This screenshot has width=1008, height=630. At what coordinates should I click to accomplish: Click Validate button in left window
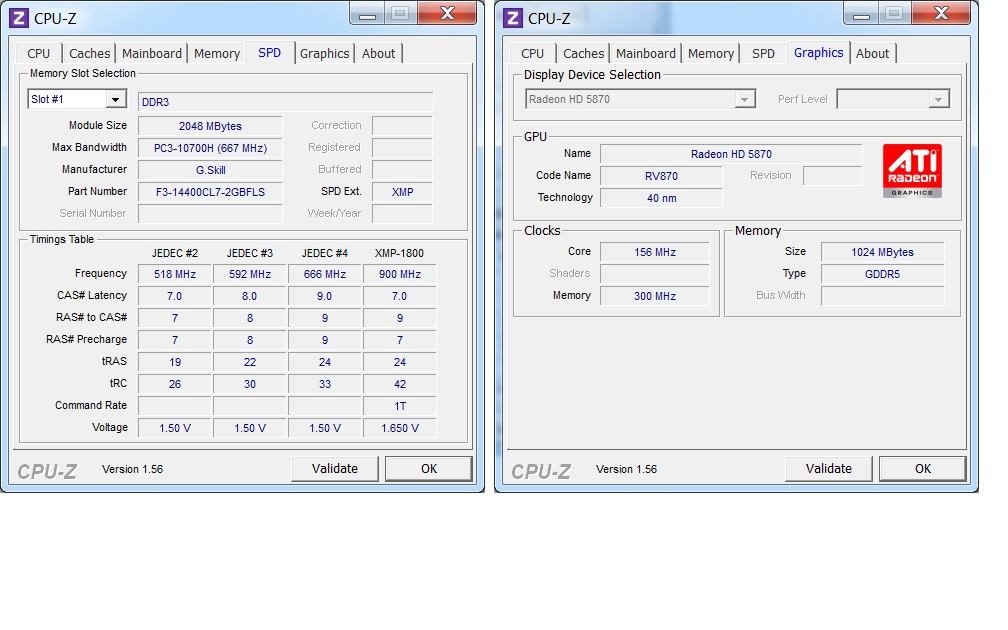click(334, 469)
